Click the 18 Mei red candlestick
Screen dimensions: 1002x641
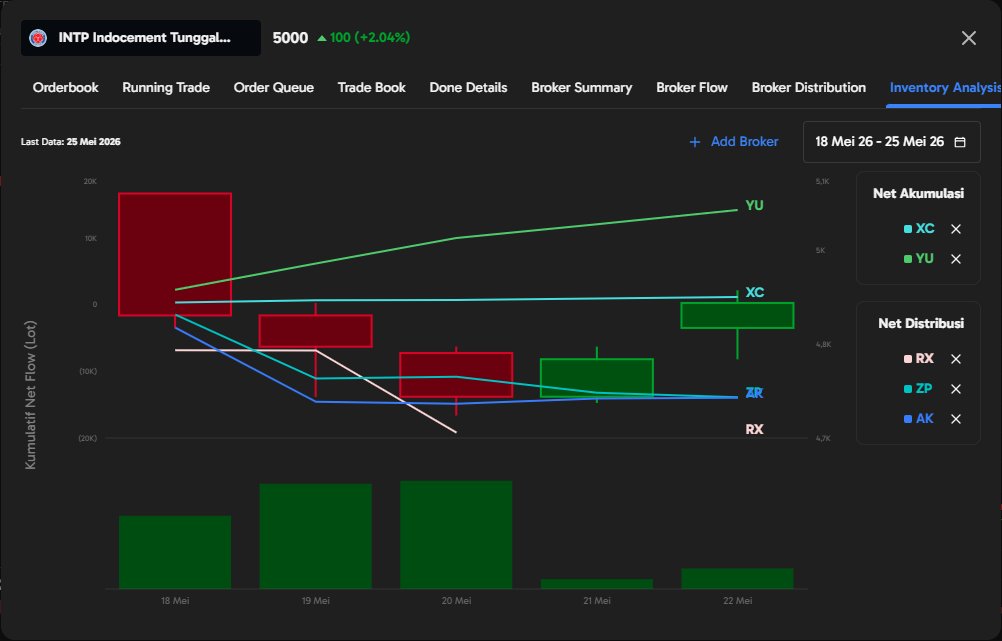(x=175, y=254)
